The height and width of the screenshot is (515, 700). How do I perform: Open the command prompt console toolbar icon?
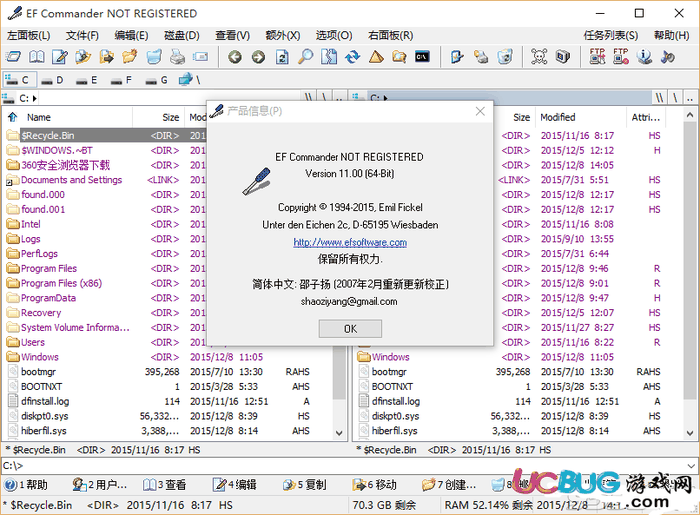tap(422, 57)
